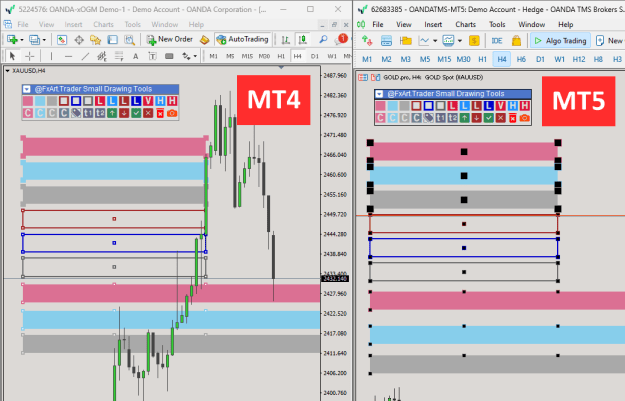This screenshot has width=625, height=401.
Task: Switch MT5 chart to the H12 timeframe
Action: coord(579,59)
